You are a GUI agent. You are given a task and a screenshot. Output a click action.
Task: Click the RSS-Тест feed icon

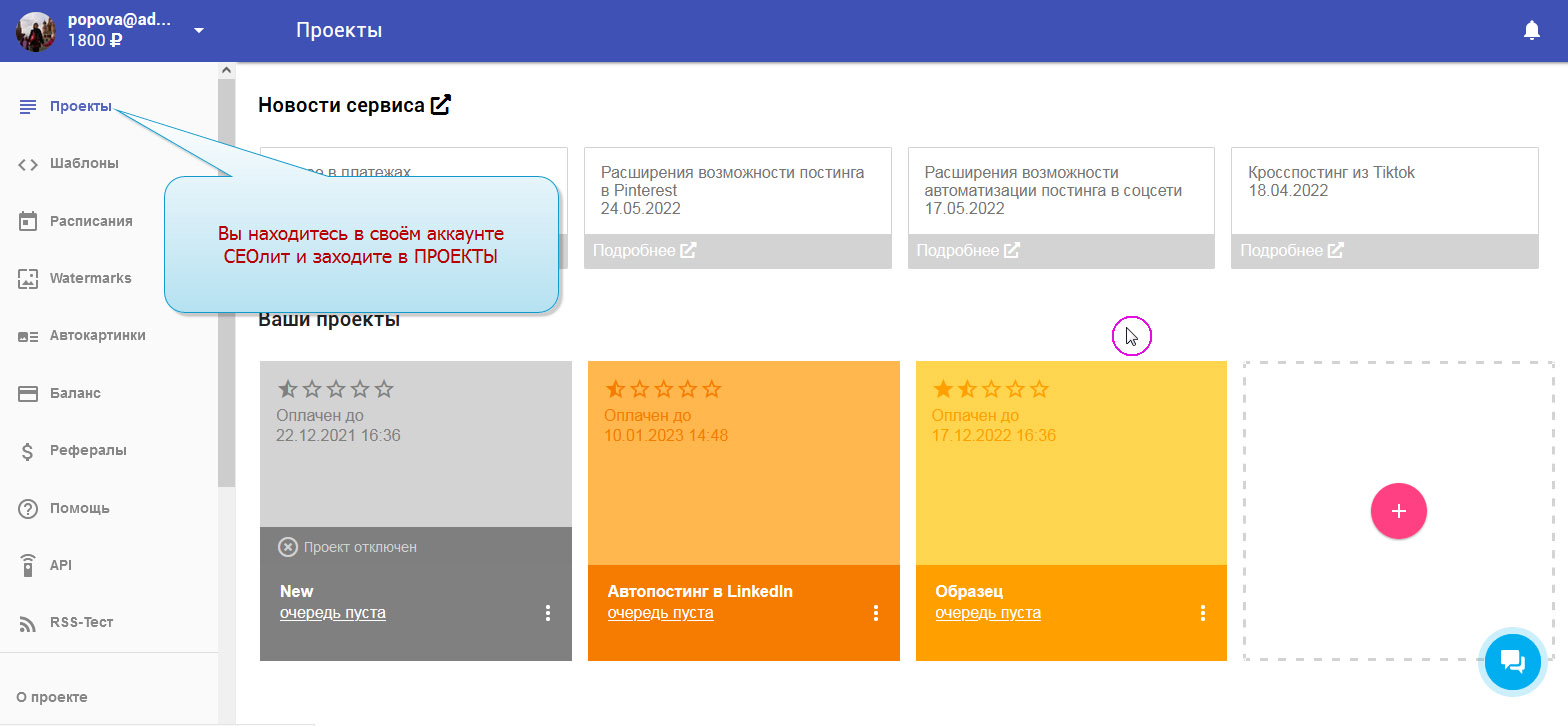28,623
